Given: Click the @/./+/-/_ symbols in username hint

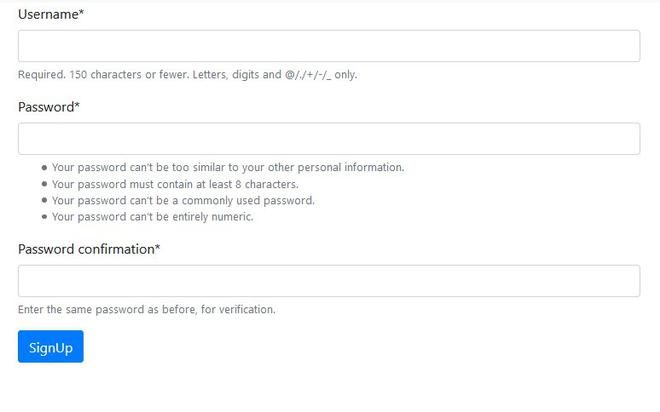Looking at the screenshot, I should click(x=308, y=75).
